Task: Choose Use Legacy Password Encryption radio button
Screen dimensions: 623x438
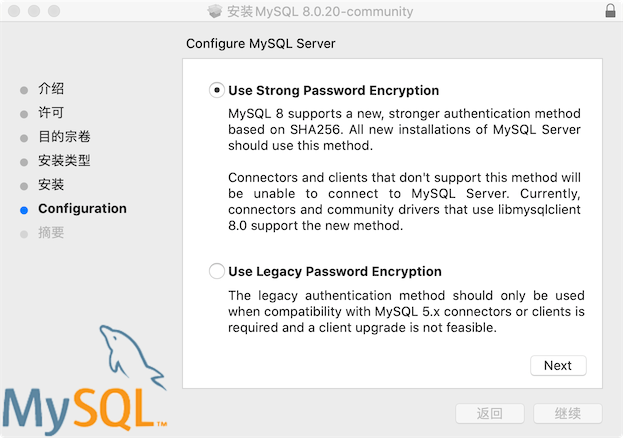Action: click(x=217, y=271)
